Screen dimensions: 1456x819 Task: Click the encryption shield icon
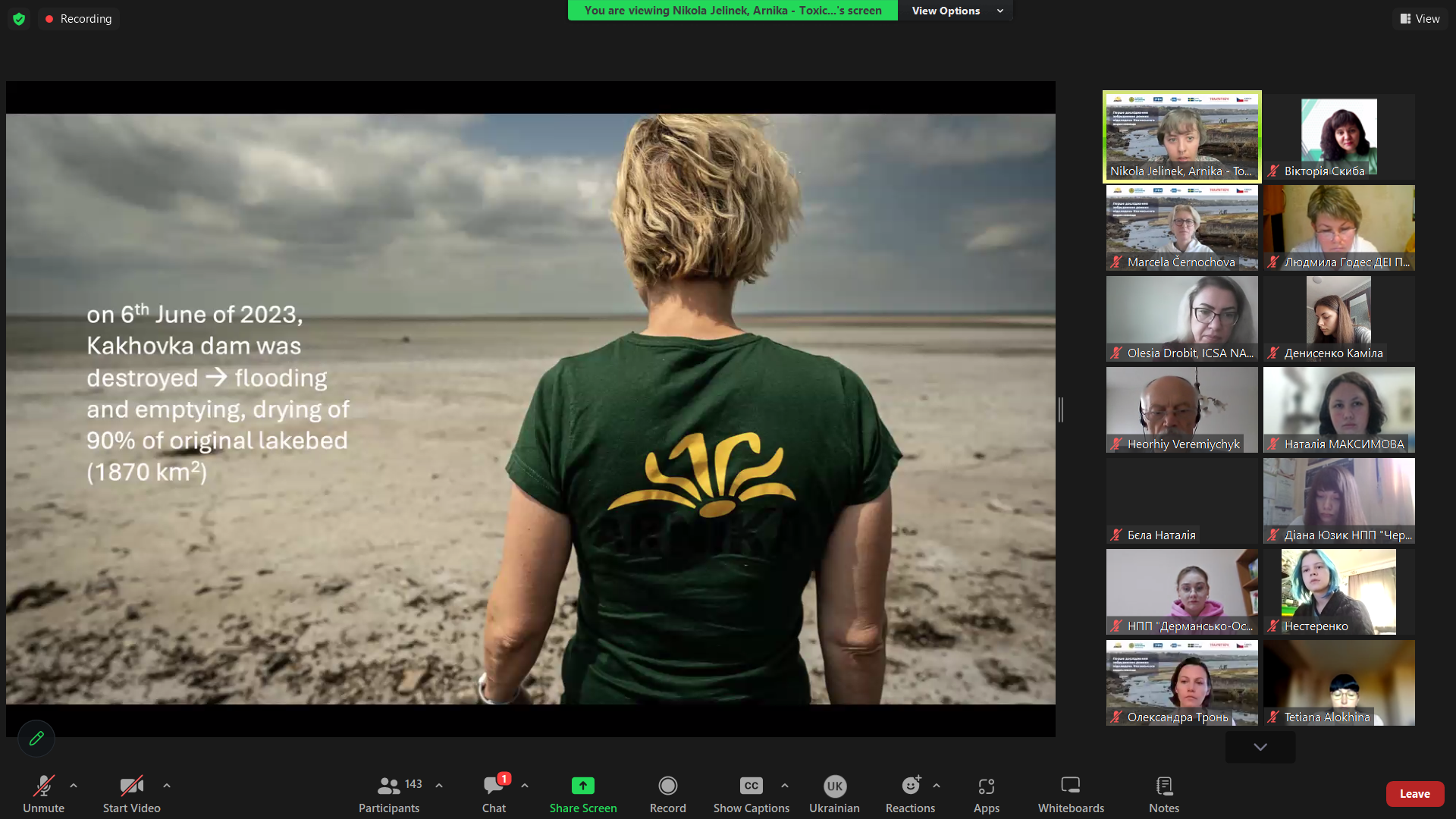[19, 19]
